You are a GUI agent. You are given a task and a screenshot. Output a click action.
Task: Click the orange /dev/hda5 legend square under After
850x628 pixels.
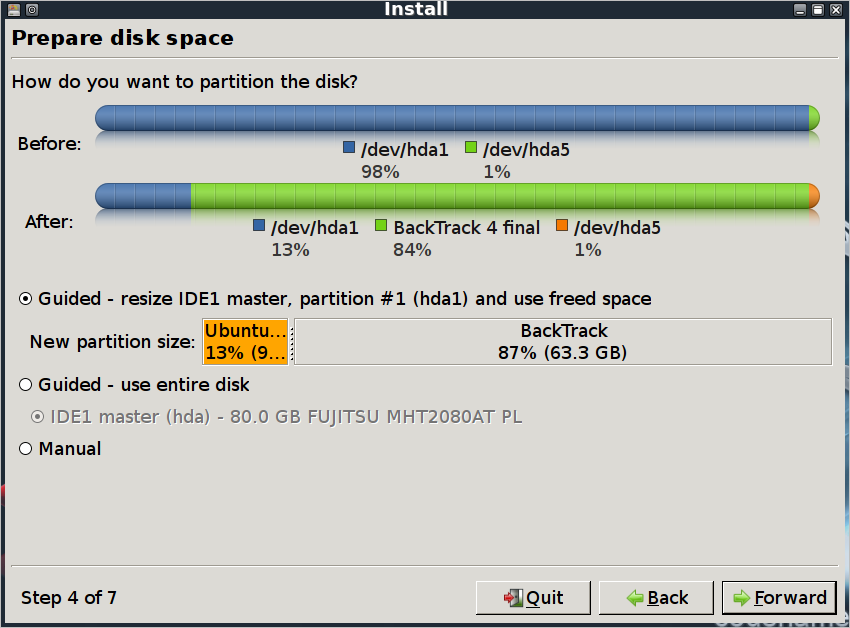click(562, 225)
